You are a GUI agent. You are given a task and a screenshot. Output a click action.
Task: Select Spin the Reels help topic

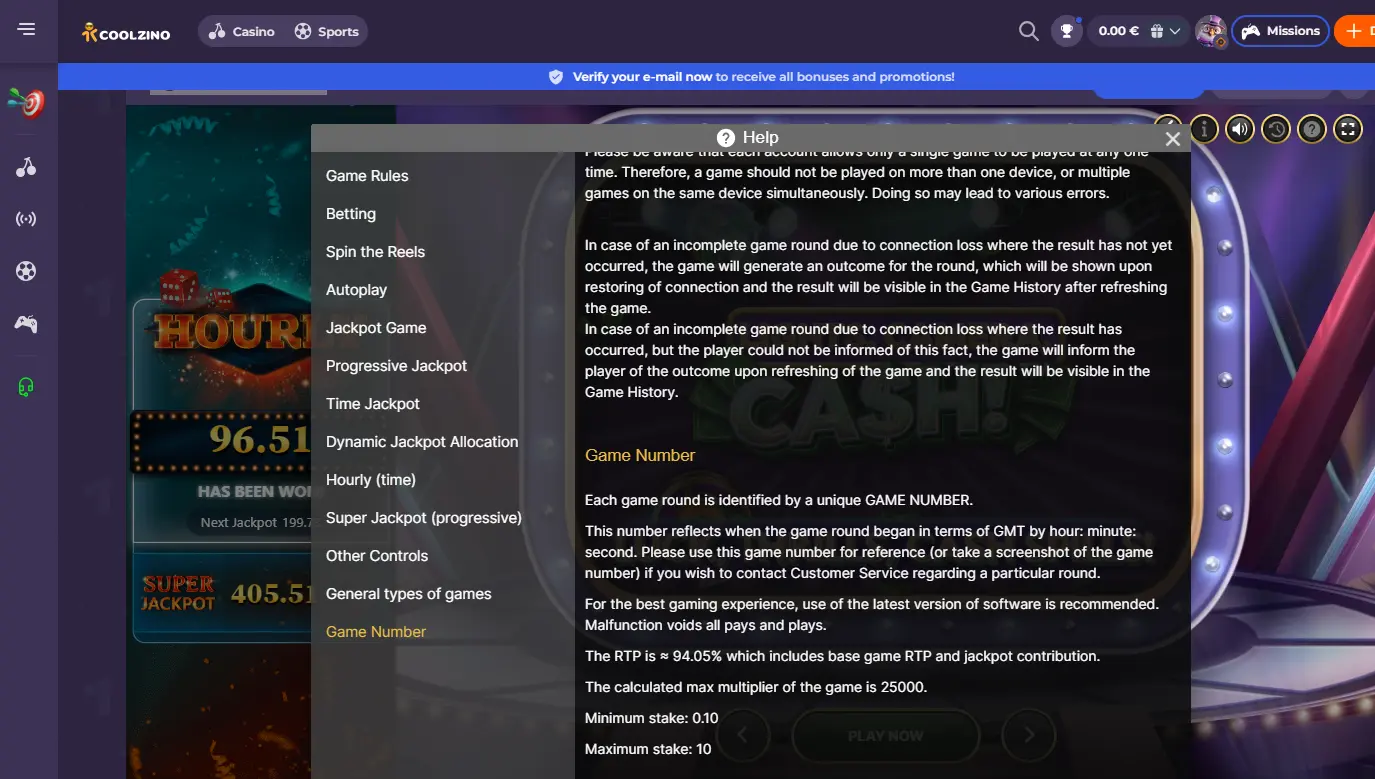coord(375,252)
